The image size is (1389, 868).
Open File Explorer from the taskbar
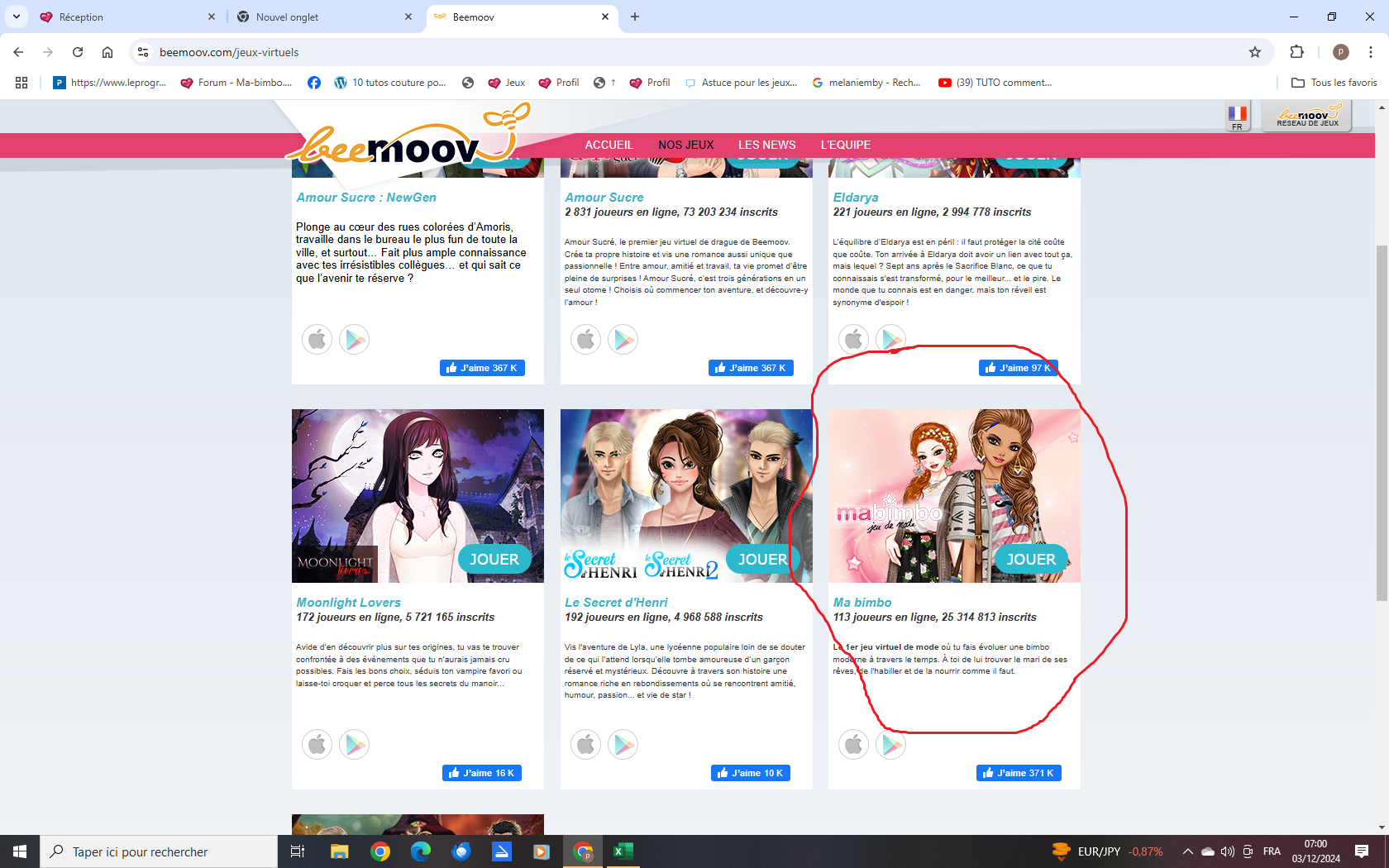tap(339, 851)
